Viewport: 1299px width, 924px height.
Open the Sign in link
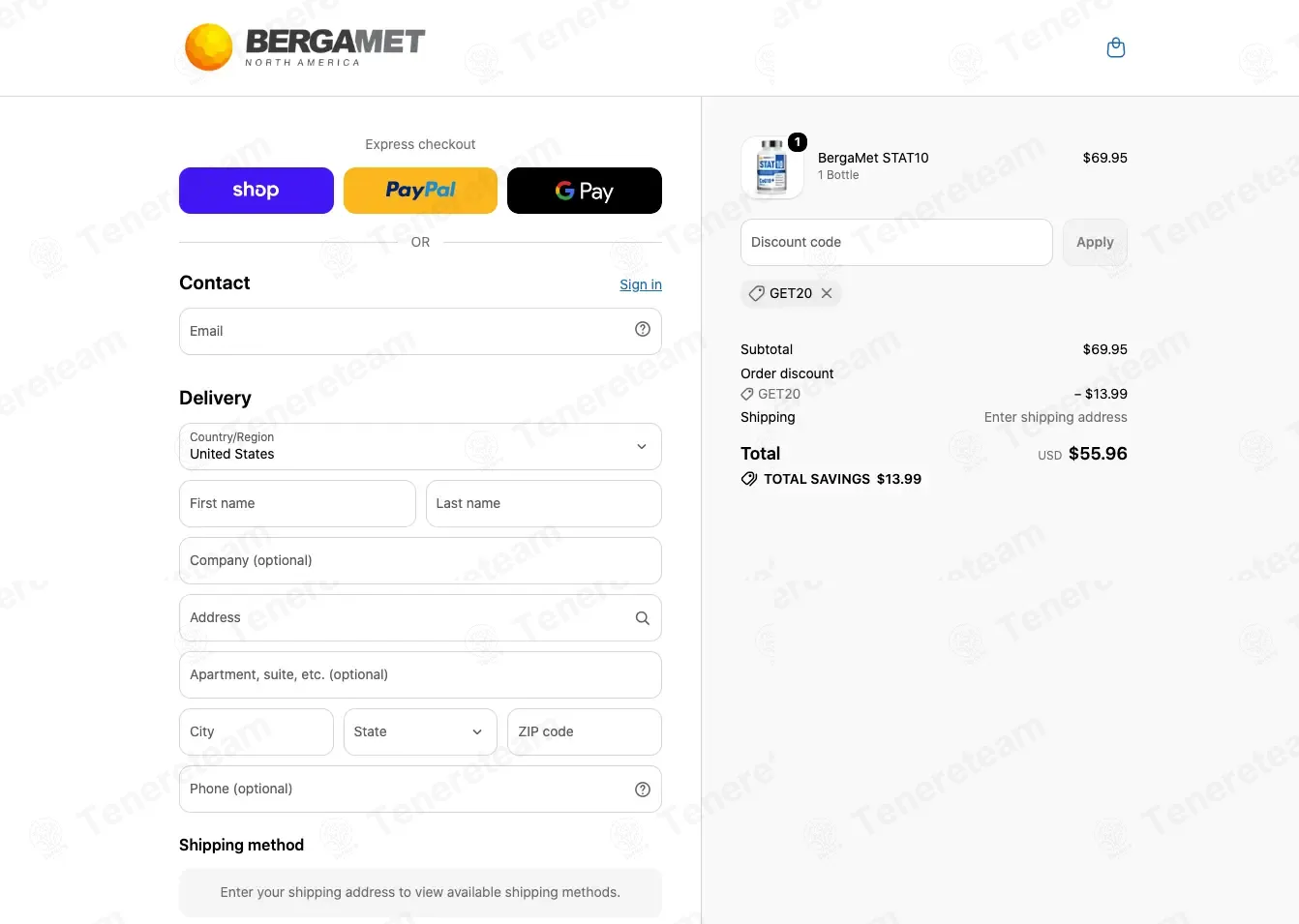point(641,284)
